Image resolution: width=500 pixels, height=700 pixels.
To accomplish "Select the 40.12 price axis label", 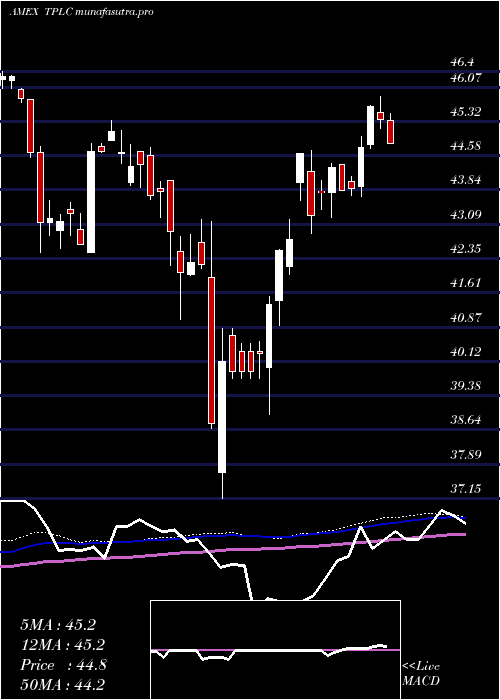I will pyautogui.click(x=466, y=351).
